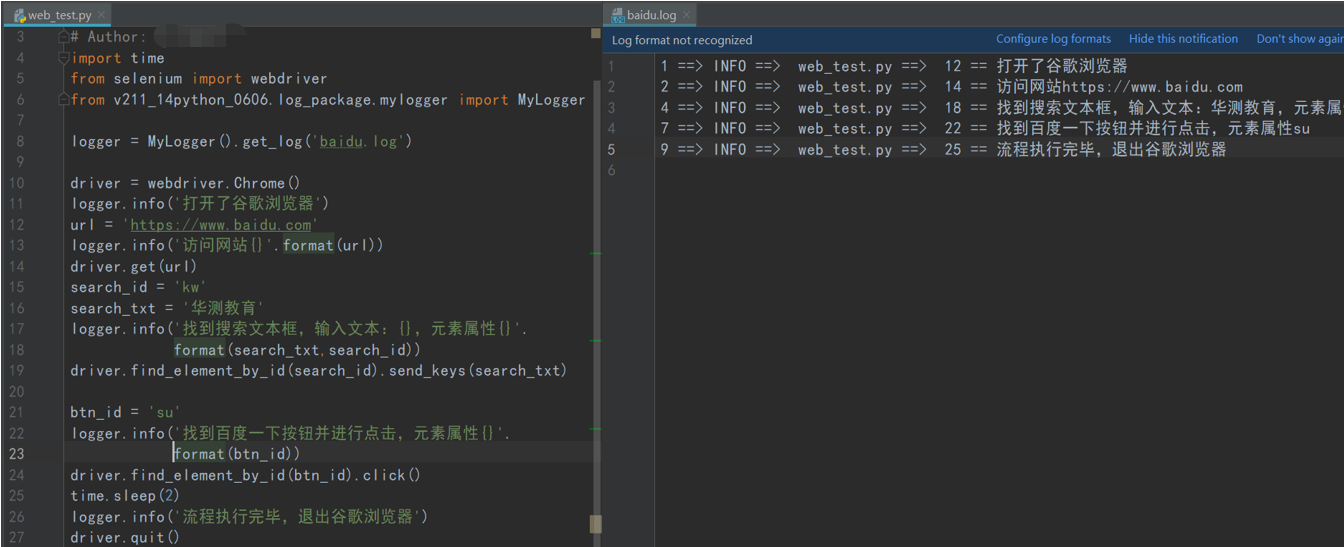Click gutter line number 27 in web_test.py
1344x547 pixels.
tap(17, 538)
